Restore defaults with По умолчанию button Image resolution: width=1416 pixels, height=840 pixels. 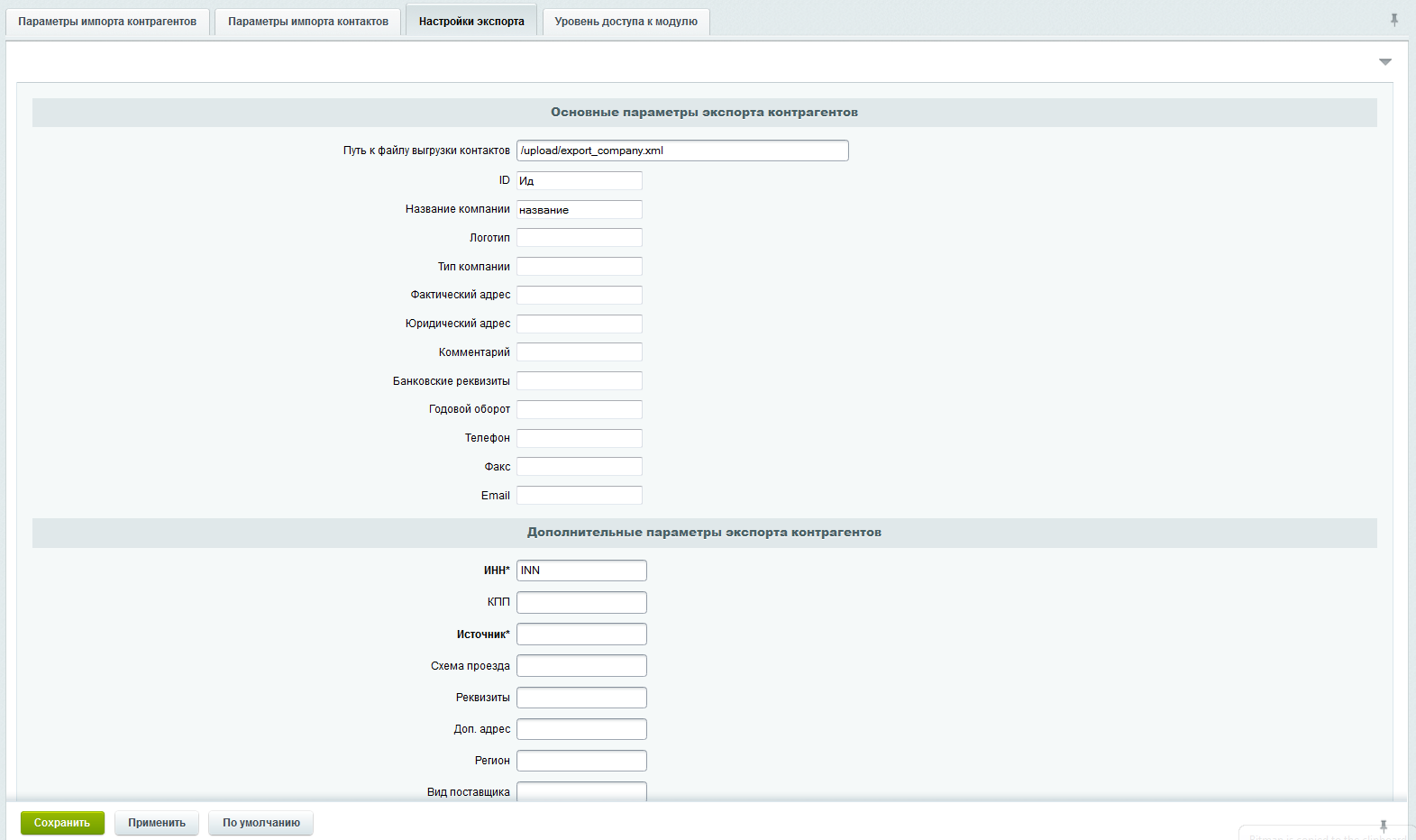261,823
